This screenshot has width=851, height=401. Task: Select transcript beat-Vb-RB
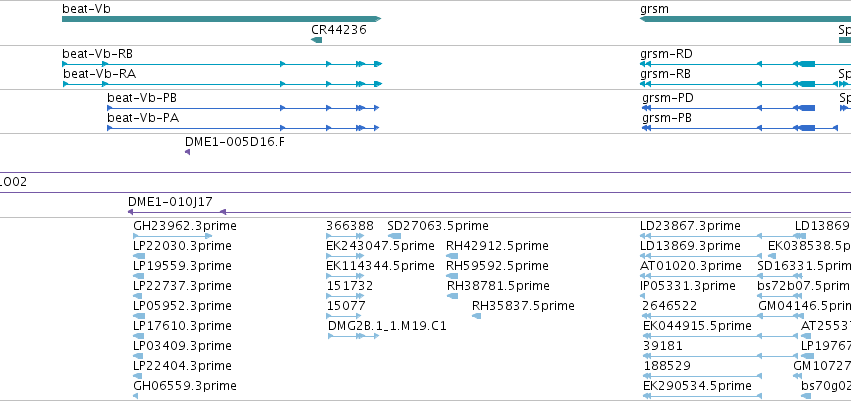222,64
